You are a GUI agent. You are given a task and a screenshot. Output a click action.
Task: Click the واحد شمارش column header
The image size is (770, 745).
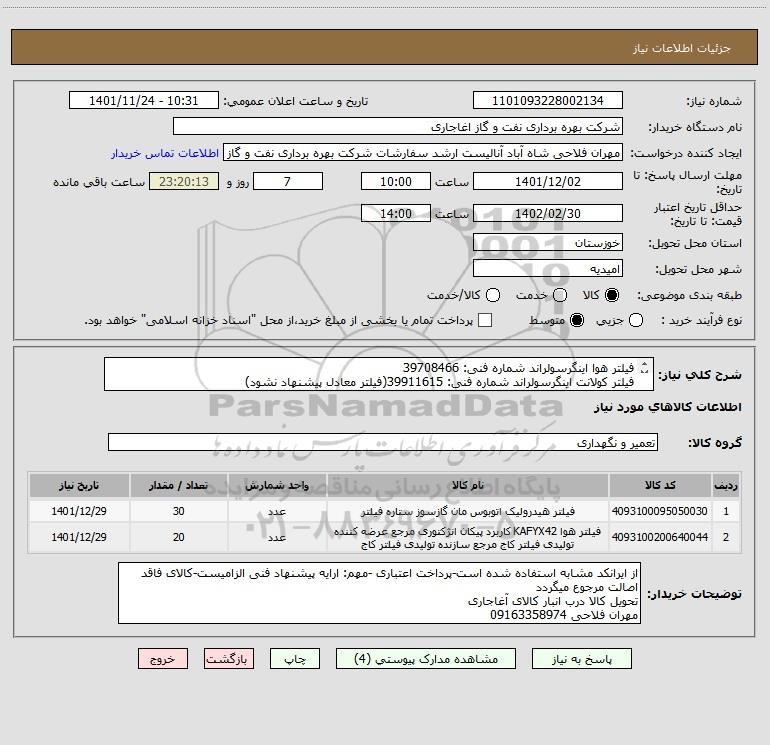pos(277,485)
